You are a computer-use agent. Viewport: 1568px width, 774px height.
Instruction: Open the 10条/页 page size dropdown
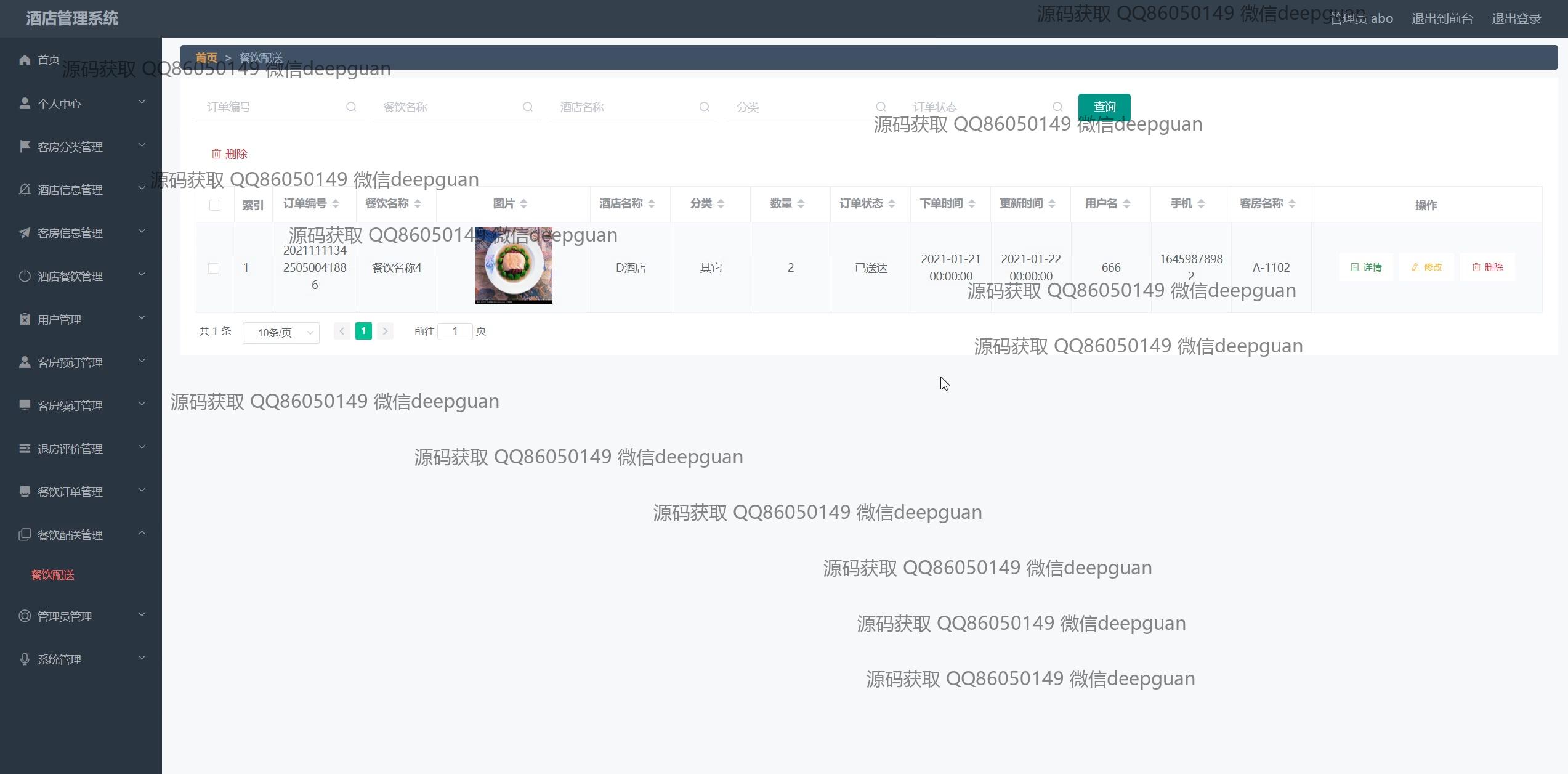pos(281,333)
